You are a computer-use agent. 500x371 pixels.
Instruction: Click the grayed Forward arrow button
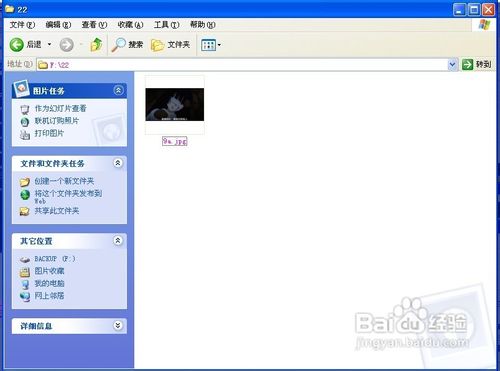point(66,45)
